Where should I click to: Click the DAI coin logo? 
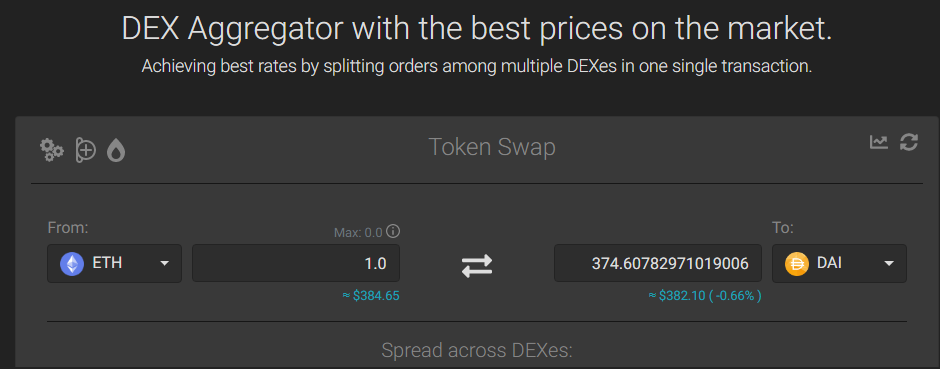point(797,264)
